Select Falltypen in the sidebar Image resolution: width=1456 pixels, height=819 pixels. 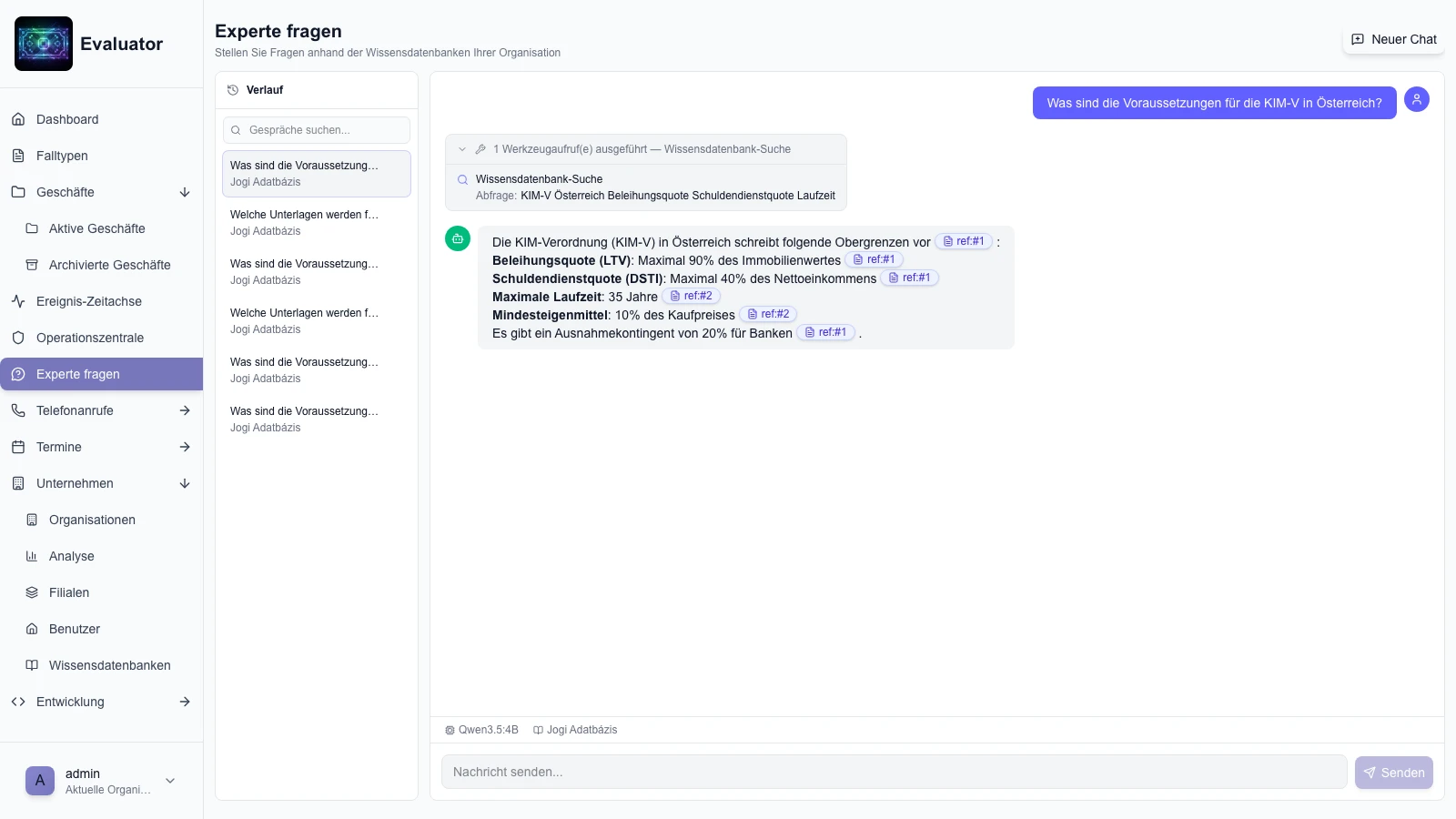(x=62, y=156)
